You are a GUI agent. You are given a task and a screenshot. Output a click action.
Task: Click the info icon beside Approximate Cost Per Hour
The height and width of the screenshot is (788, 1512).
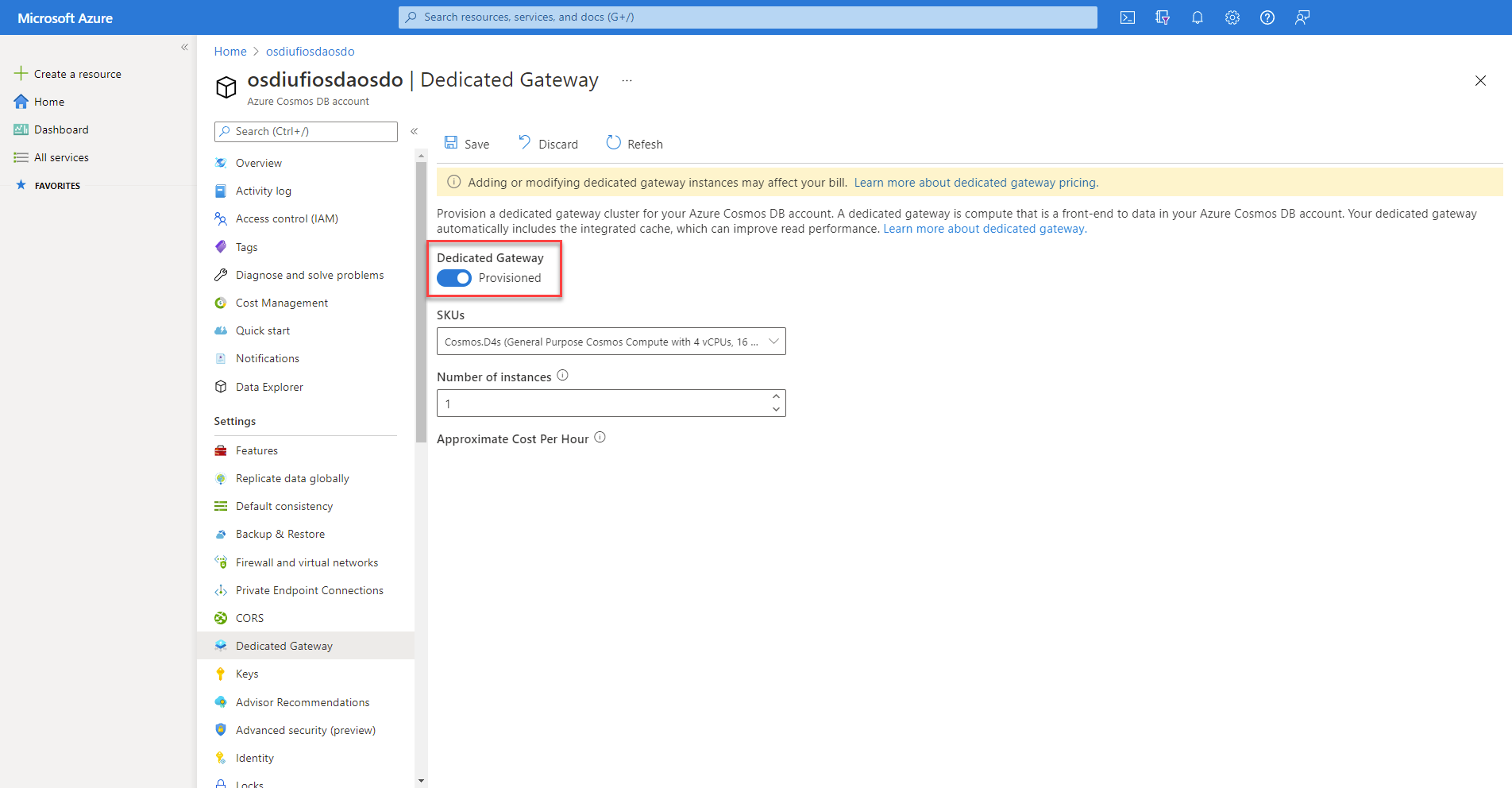point(600,437)
